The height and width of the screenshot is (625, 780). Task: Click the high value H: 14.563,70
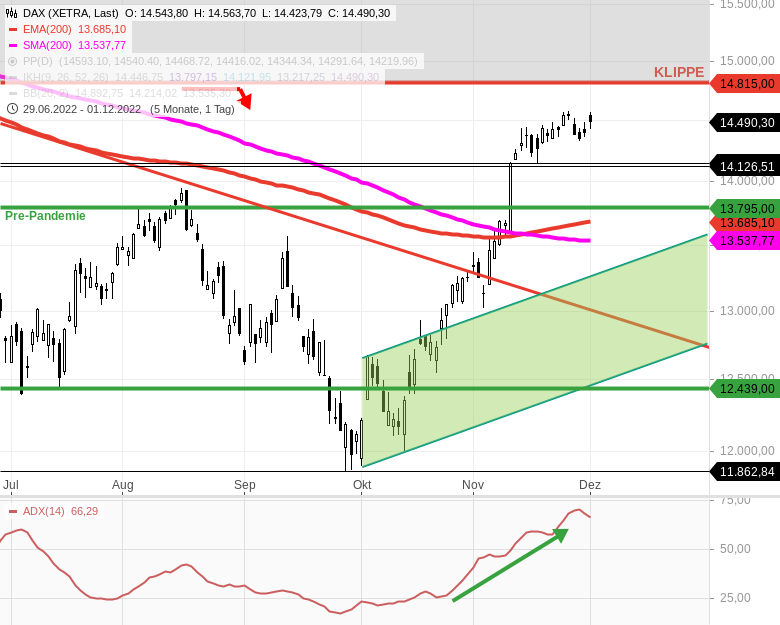point(225,13)
